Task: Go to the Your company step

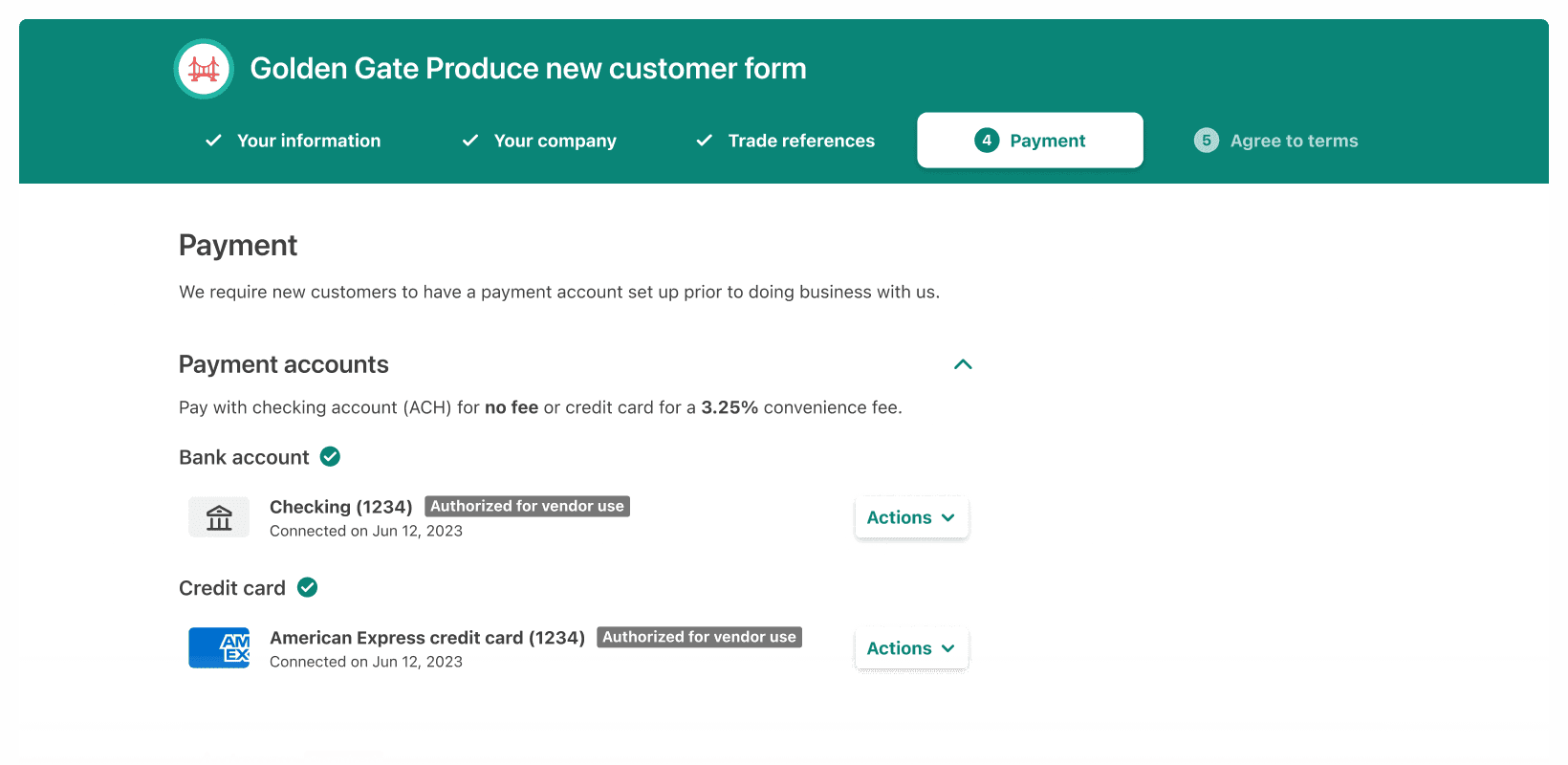Action: (555, 141)
